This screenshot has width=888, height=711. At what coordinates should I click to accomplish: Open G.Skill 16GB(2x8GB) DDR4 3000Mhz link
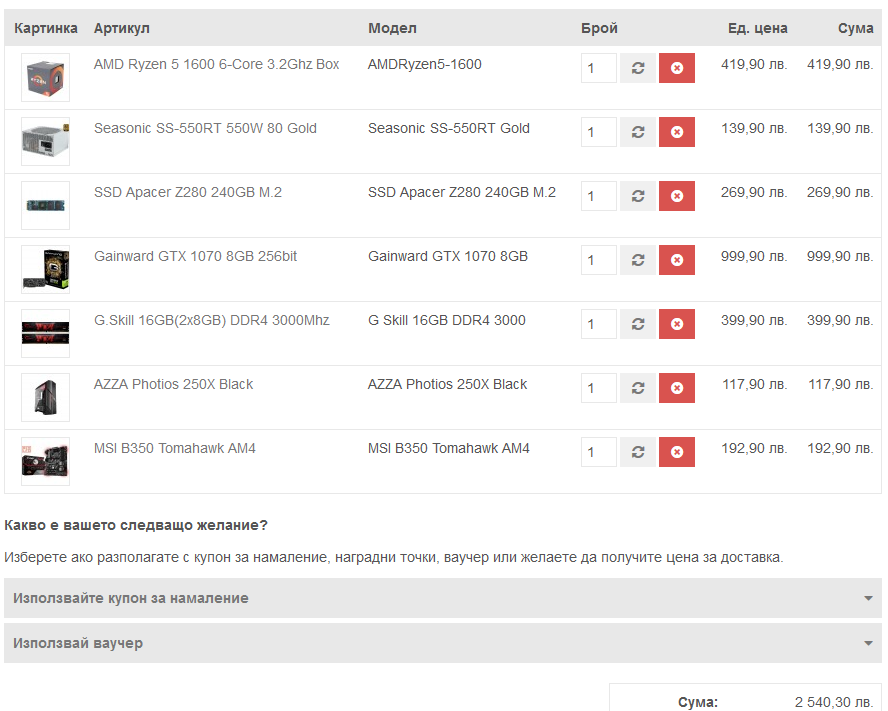point(211,321)
